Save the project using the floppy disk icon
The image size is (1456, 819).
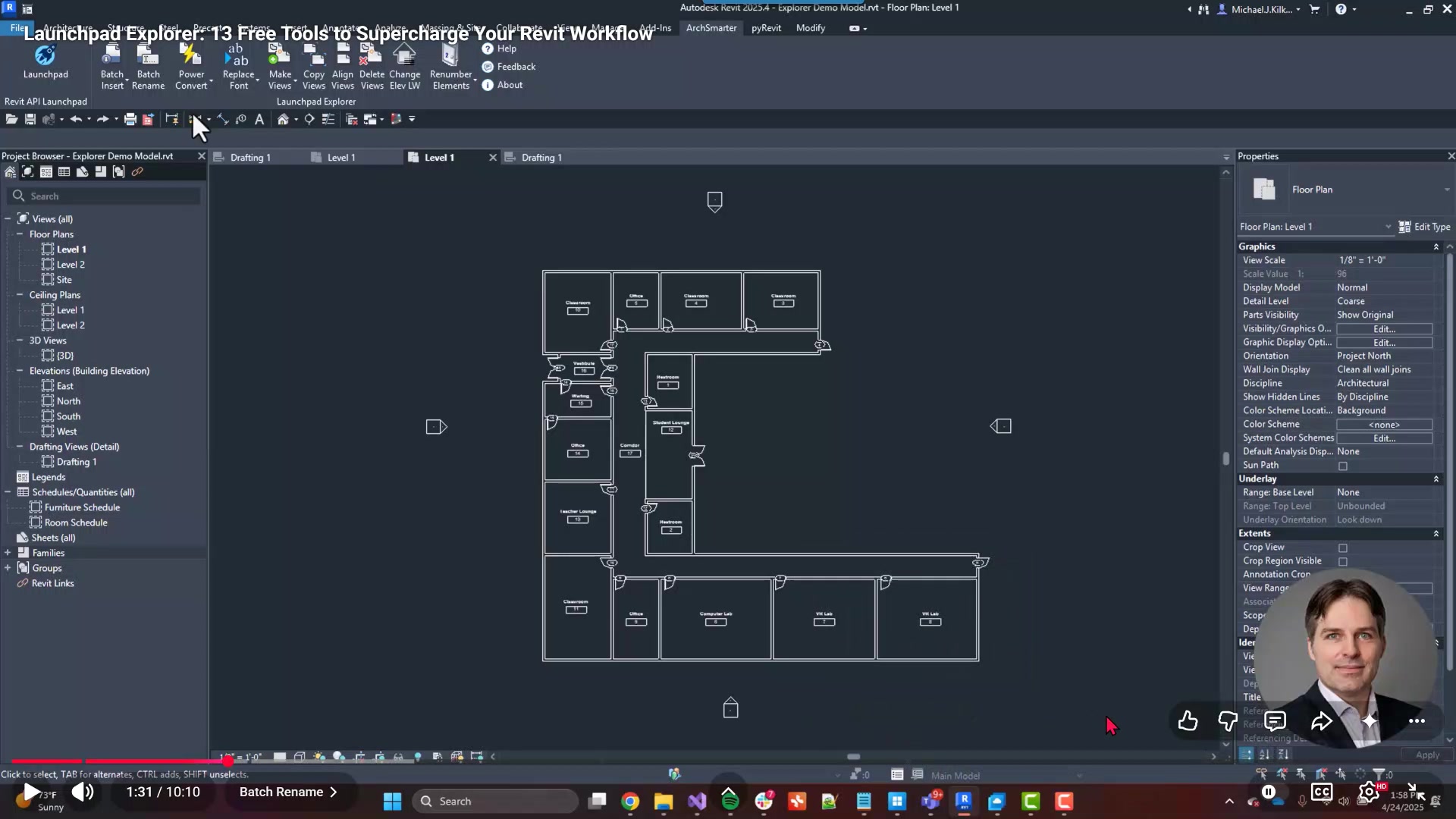coord(30,119)
